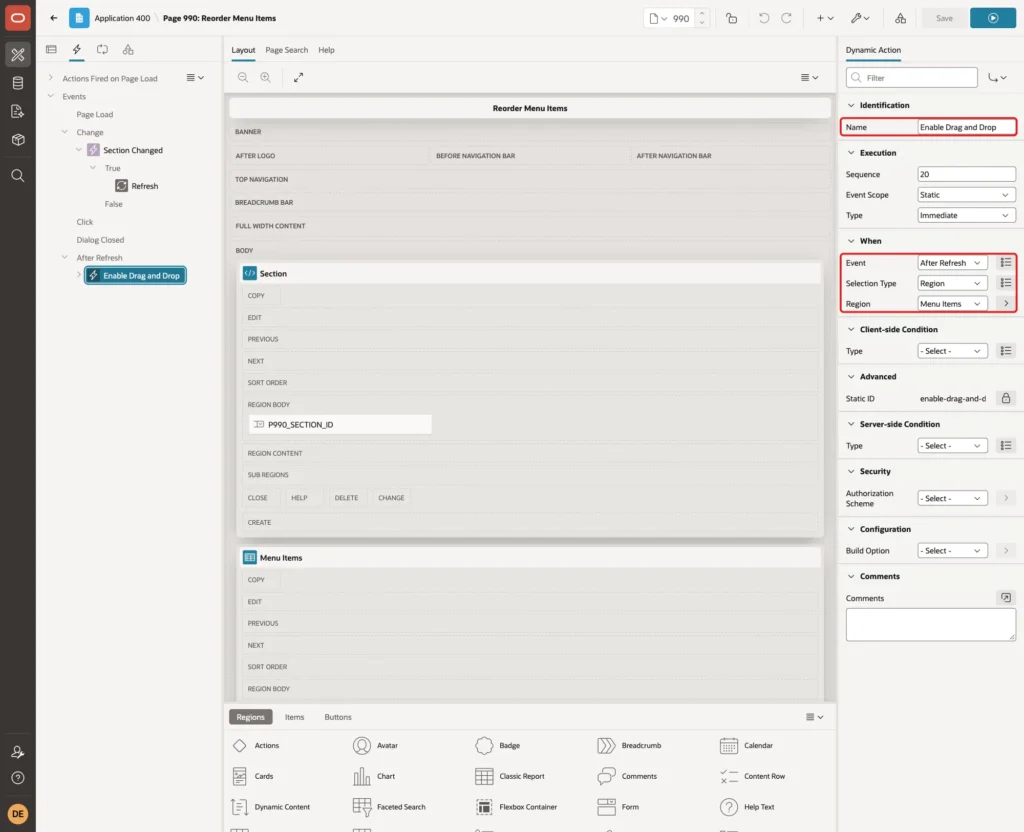
Task: Open the Help question mark icon
Action: 18,778
